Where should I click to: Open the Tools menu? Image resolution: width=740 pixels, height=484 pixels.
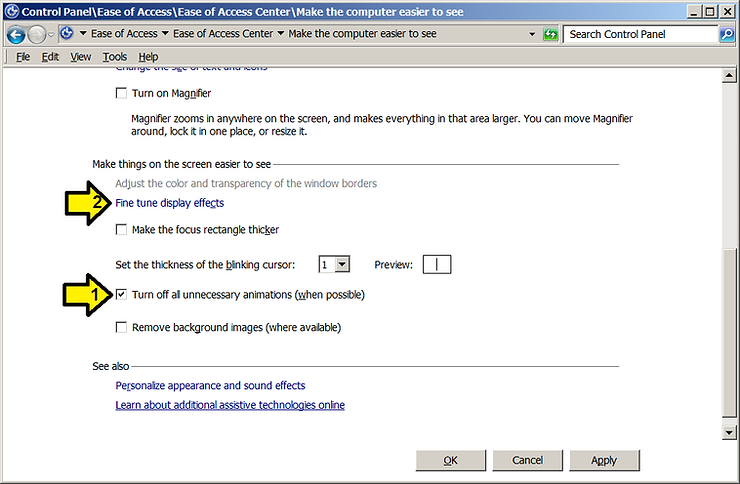coord(115,57)
